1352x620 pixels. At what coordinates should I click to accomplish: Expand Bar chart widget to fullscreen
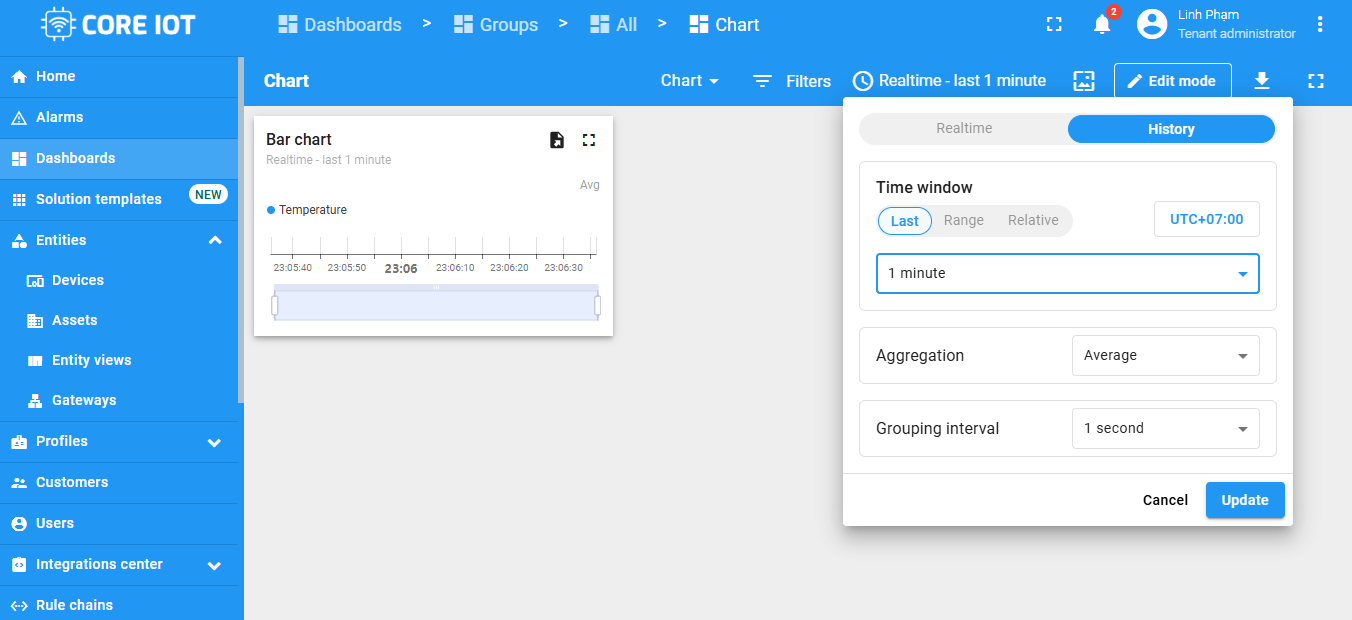pyautogui.click(x=589, y=140)
